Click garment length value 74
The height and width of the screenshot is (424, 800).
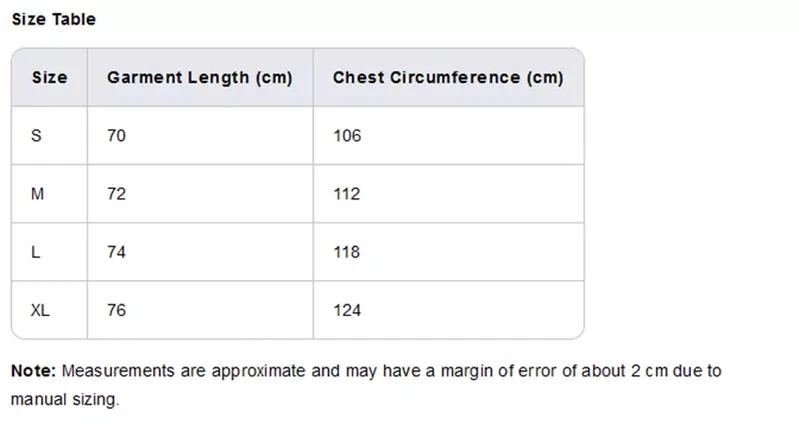[116, 253]
